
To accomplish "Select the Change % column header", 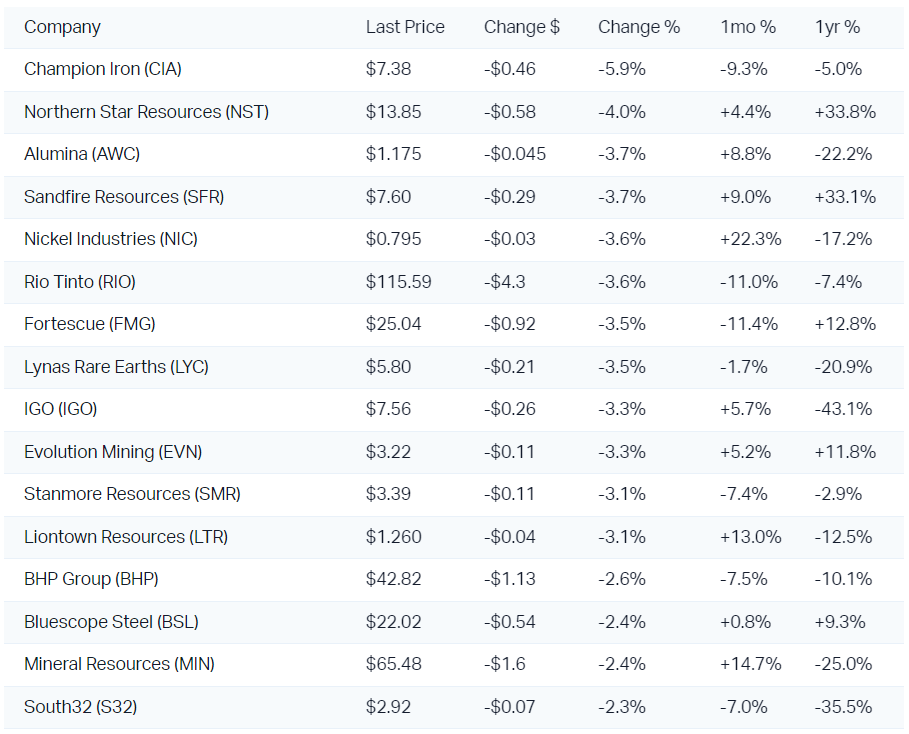I will click(638, 27).
